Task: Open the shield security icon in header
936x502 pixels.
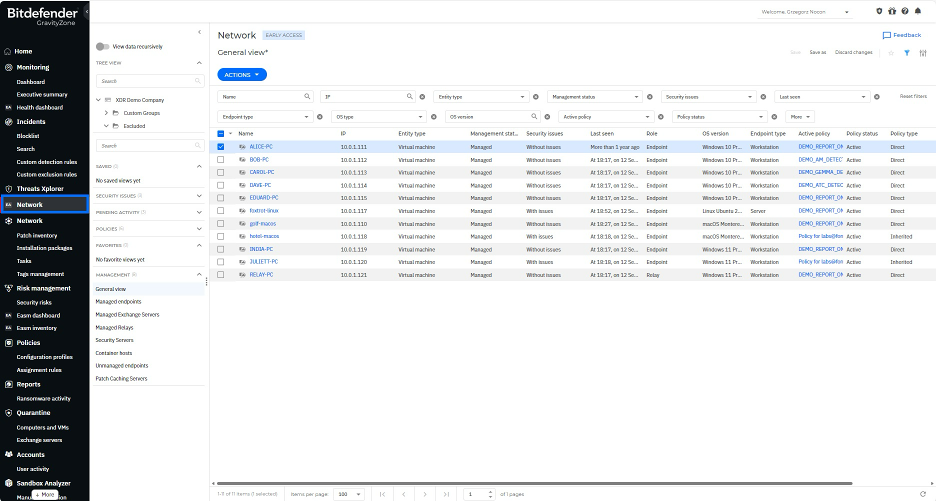Action: (x=879, y=11)
